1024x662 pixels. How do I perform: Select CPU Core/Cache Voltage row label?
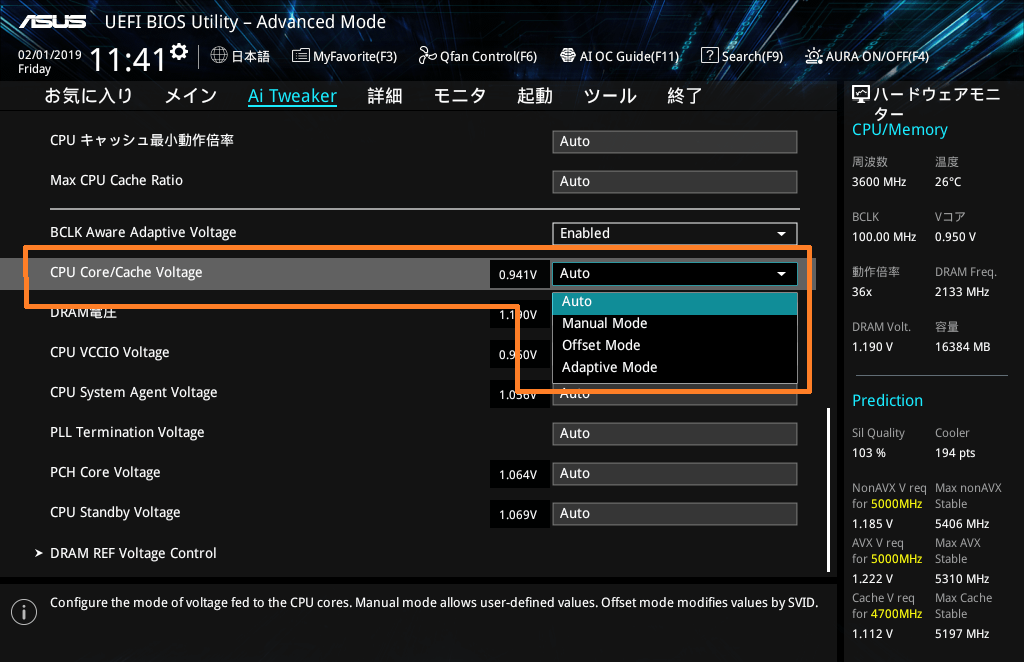[126, 272]
